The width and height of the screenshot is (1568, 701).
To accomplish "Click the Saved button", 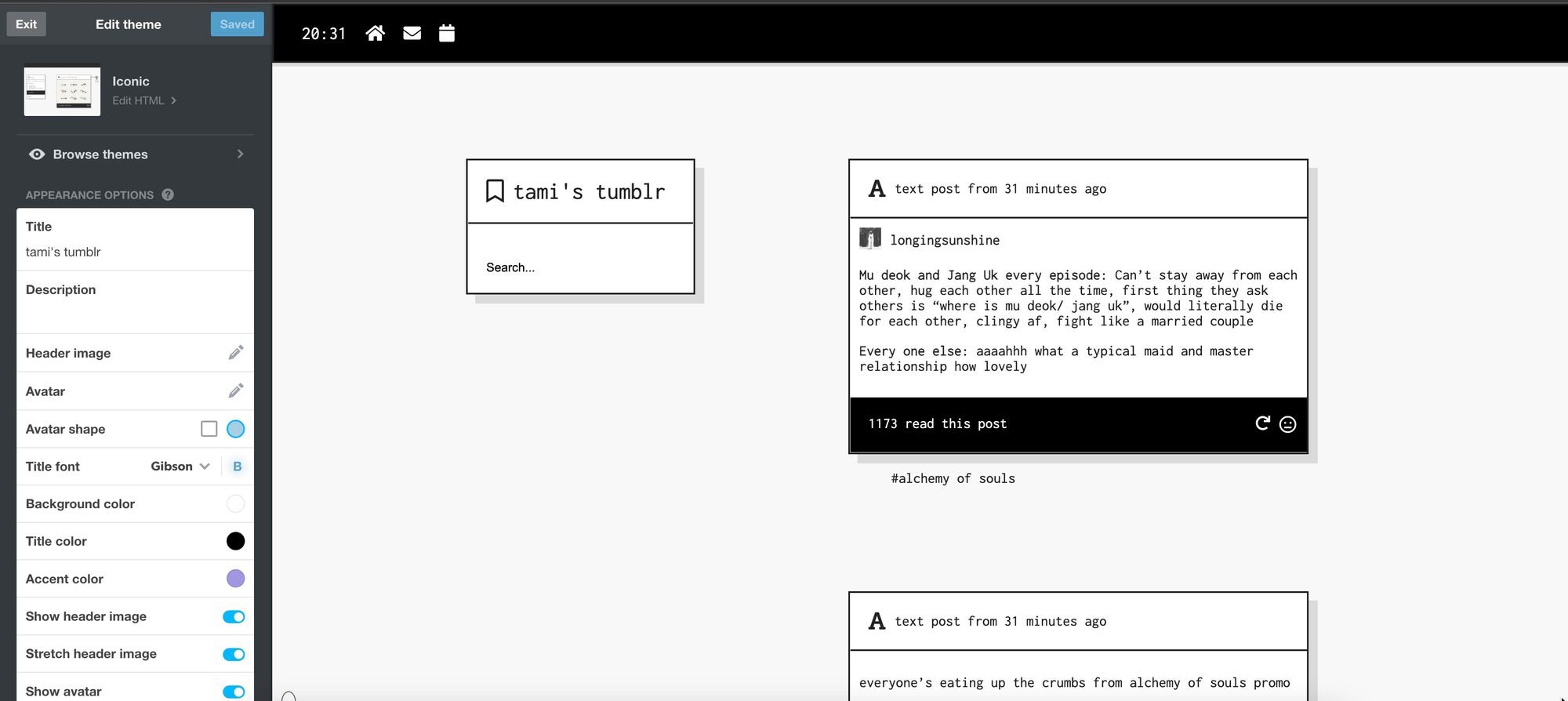I will pyautogui.click(x=237, y=24).
